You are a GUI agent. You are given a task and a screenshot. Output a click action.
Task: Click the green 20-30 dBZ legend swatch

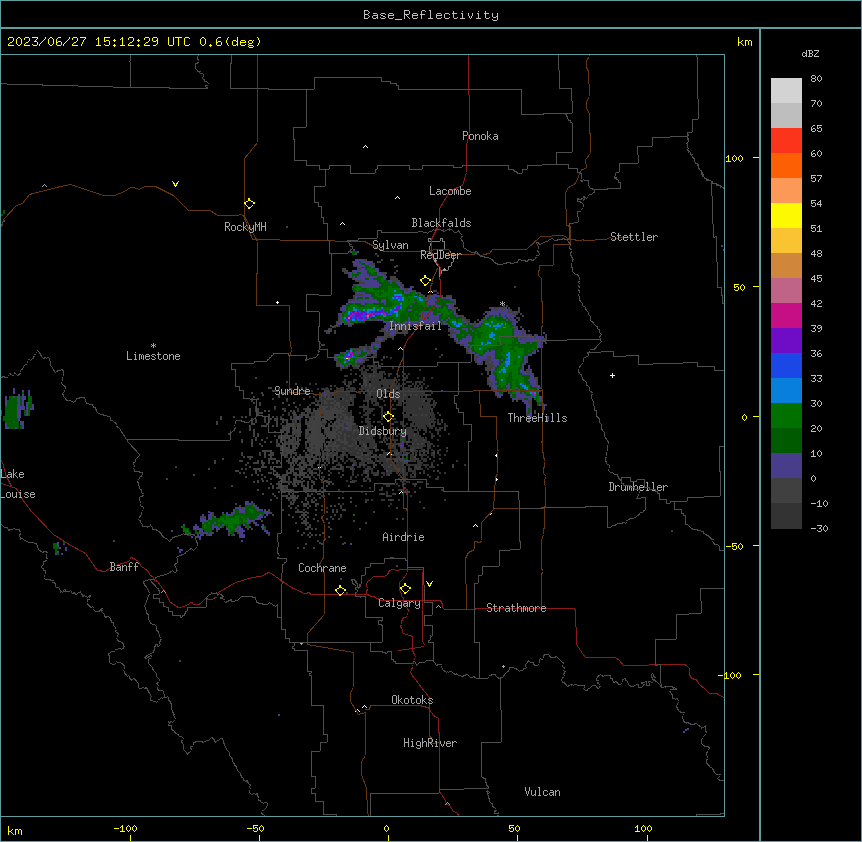(786, 416)
